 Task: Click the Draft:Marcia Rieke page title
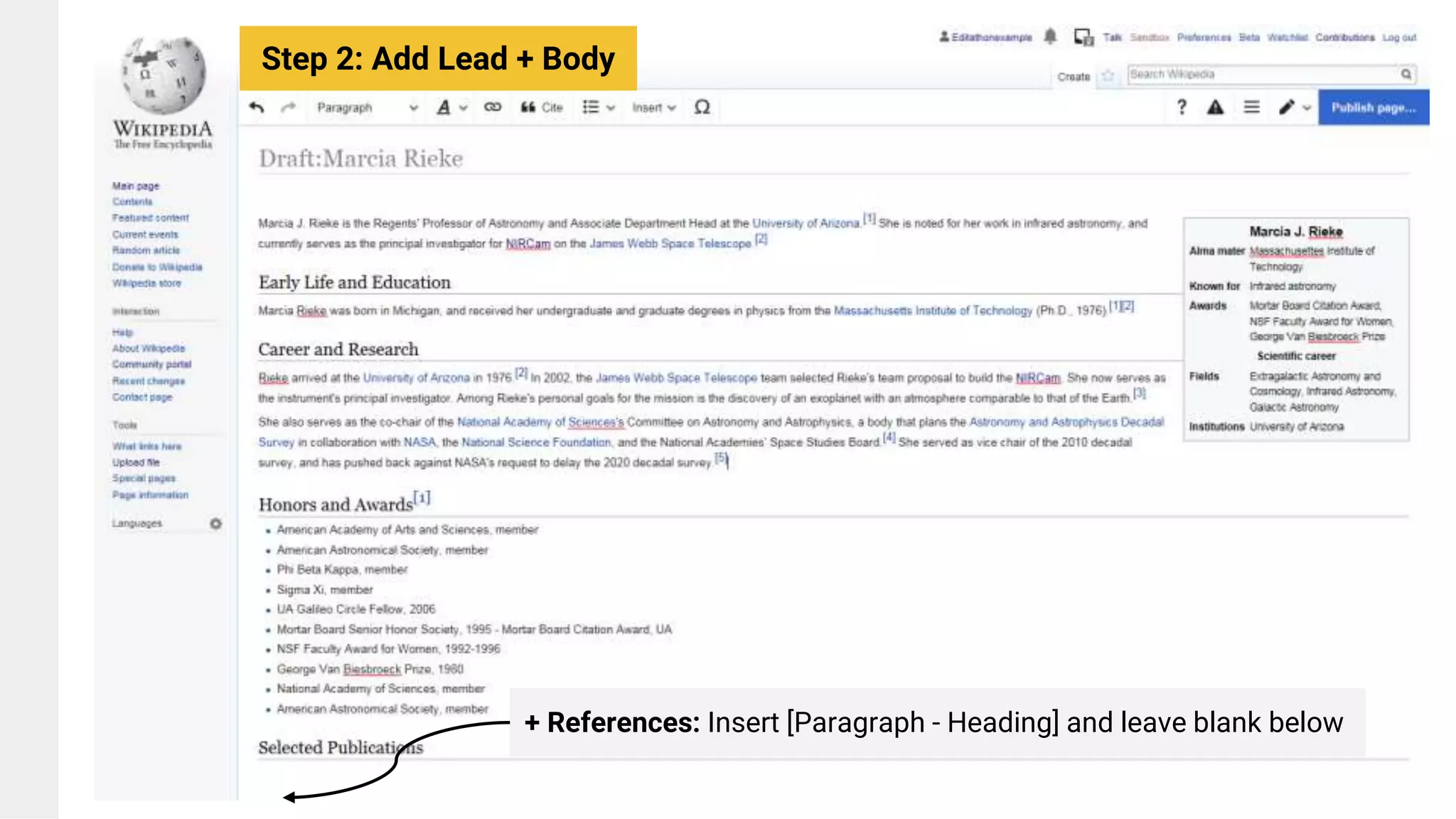pos(360,158)
